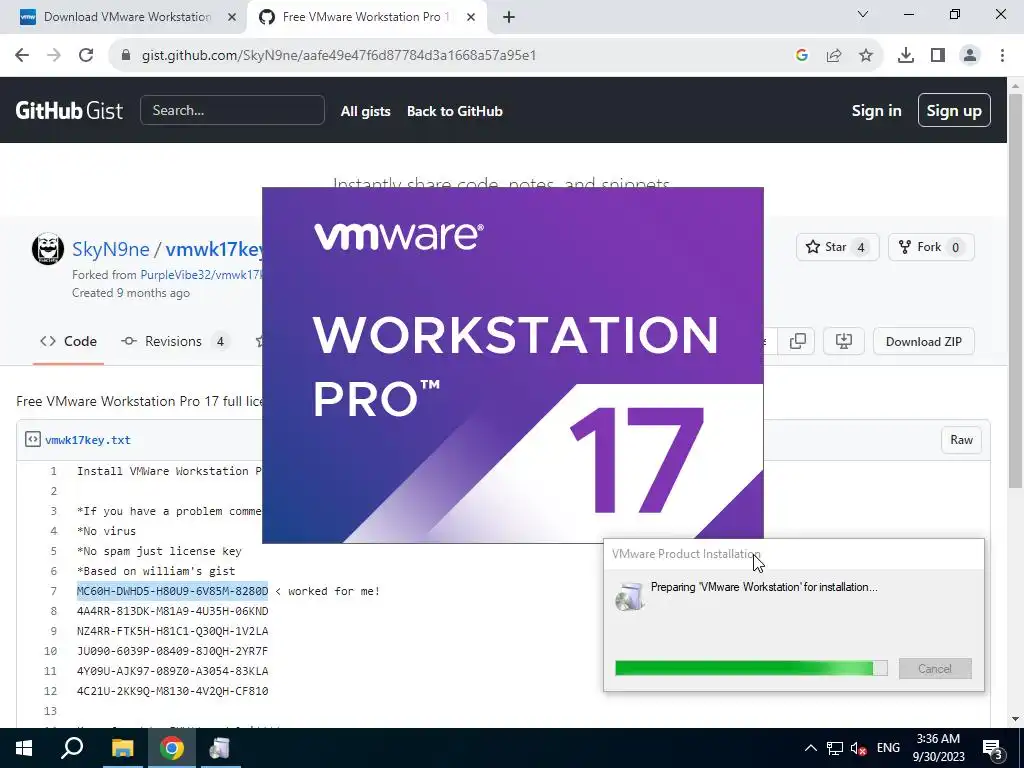
Task: Open taskbar search icon
Action: click(72, 748)
